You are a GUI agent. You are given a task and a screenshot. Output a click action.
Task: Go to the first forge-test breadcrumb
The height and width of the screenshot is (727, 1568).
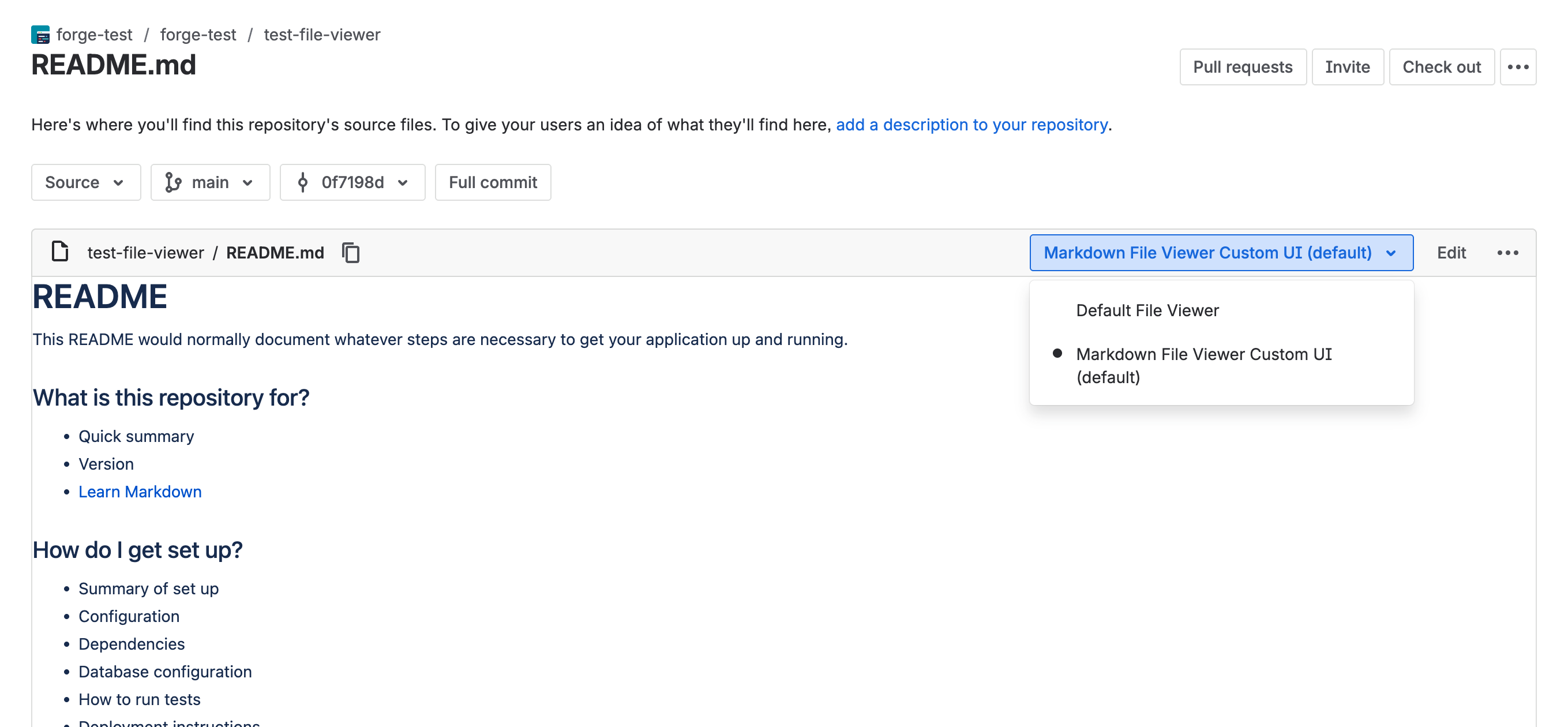93,35
